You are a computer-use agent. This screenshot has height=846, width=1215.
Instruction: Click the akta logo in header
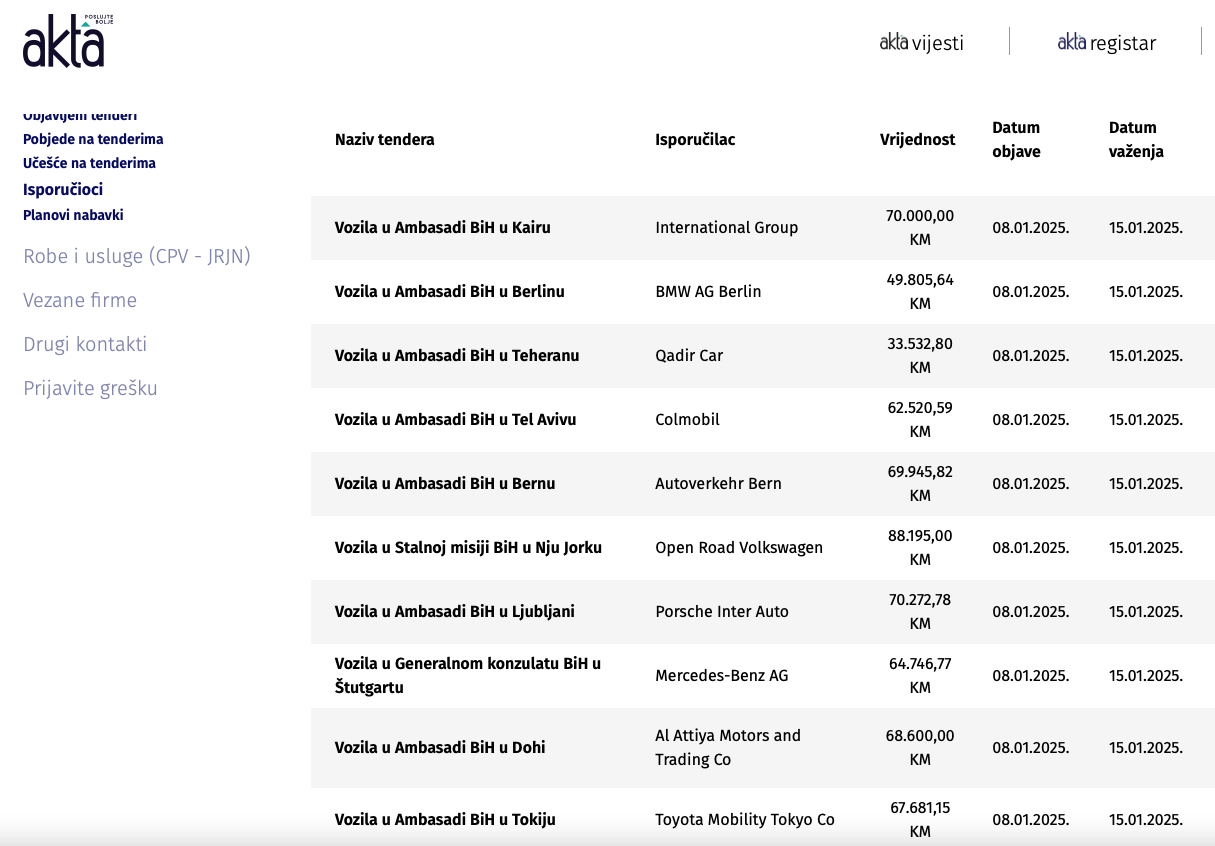point(63,42)
